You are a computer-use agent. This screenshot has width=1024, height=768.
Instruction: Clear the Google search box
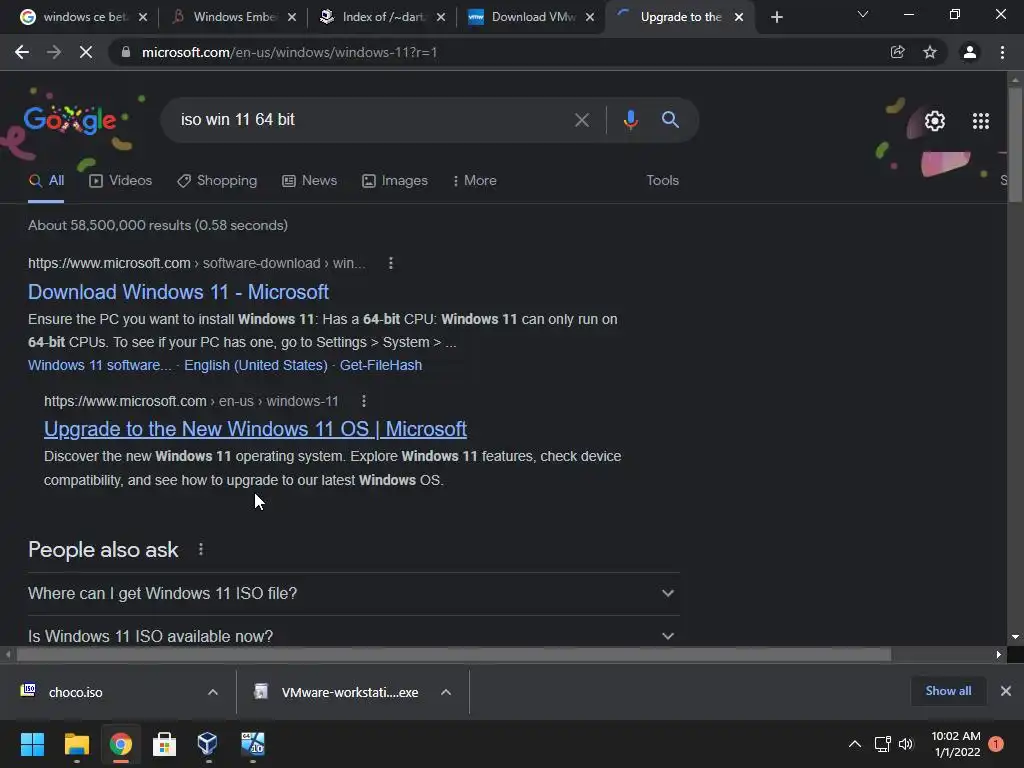(x=581, y=120)
